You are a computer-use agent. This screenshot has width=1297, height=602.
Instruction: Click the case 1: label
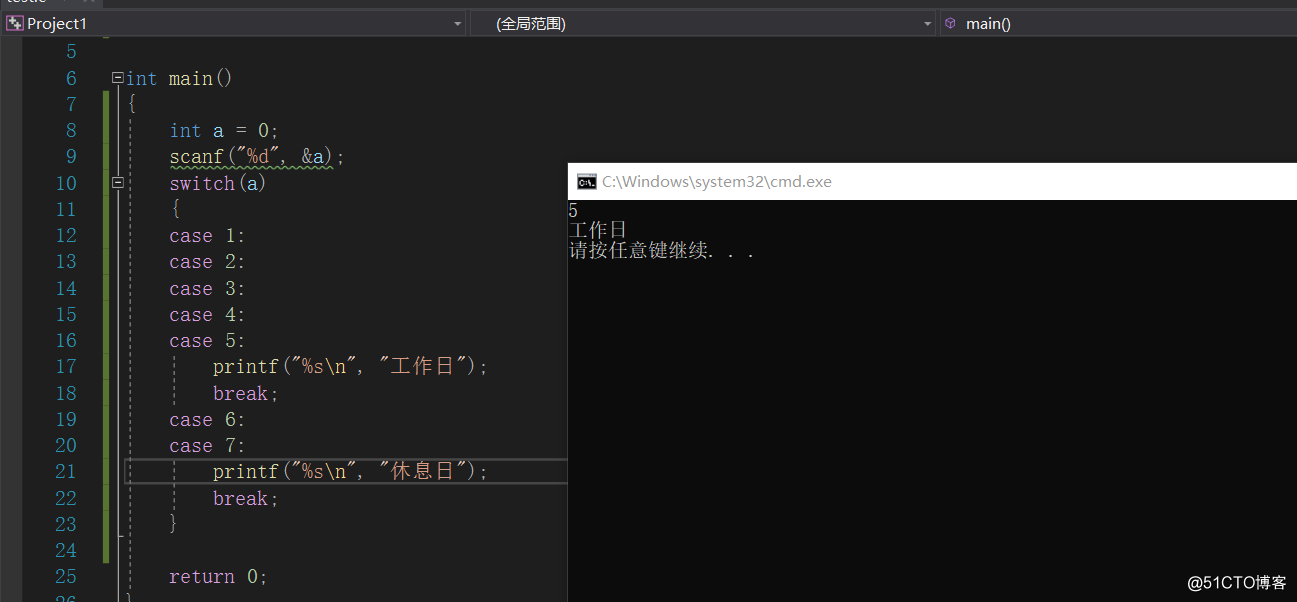207,236
